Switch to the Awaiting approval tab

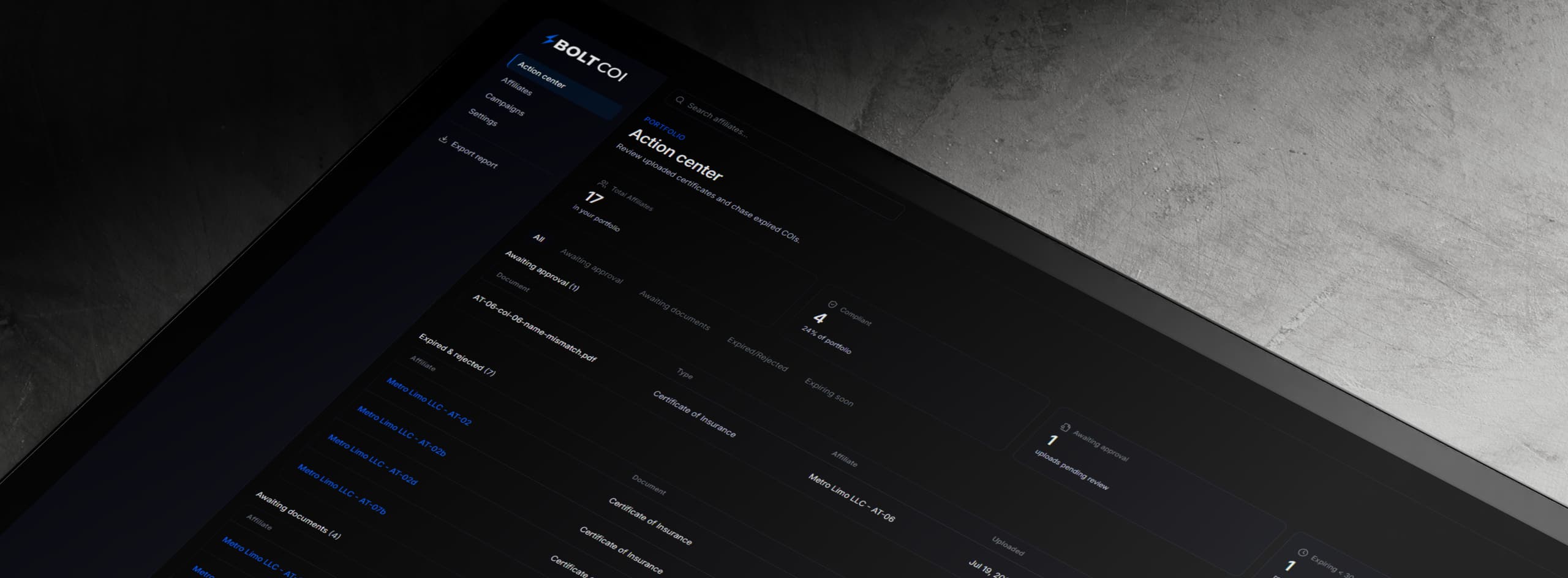coord(591,266)
